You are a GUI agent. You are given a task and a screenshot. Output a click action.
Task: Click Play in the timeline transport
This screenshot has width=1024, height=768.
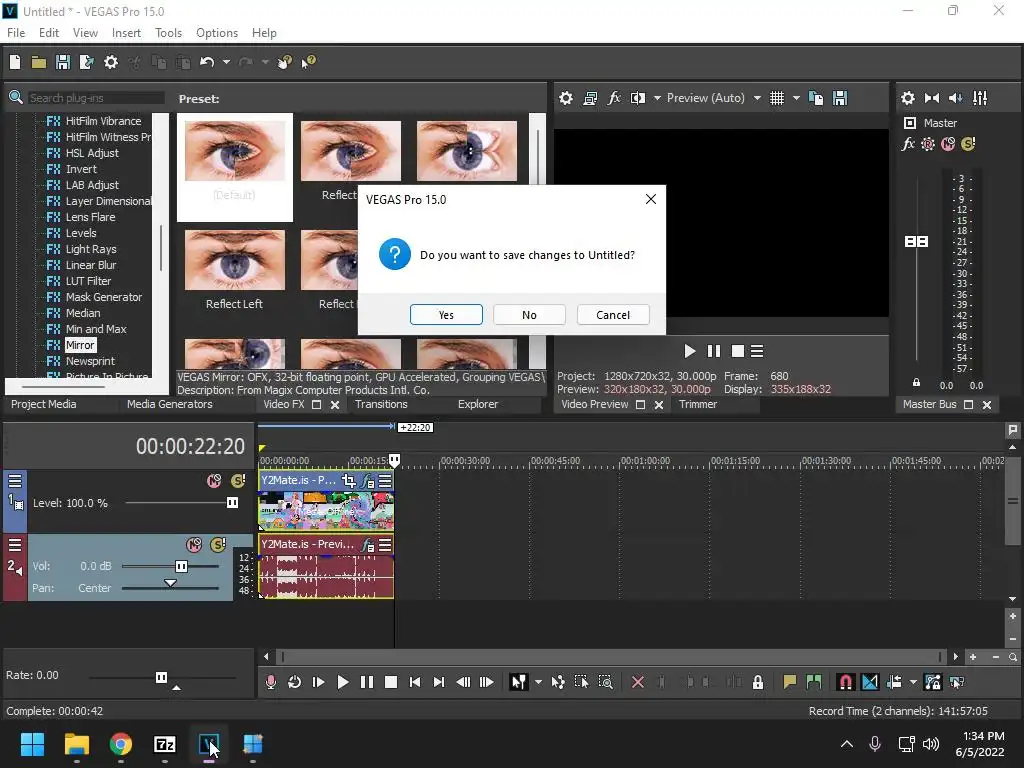[342, 682]
